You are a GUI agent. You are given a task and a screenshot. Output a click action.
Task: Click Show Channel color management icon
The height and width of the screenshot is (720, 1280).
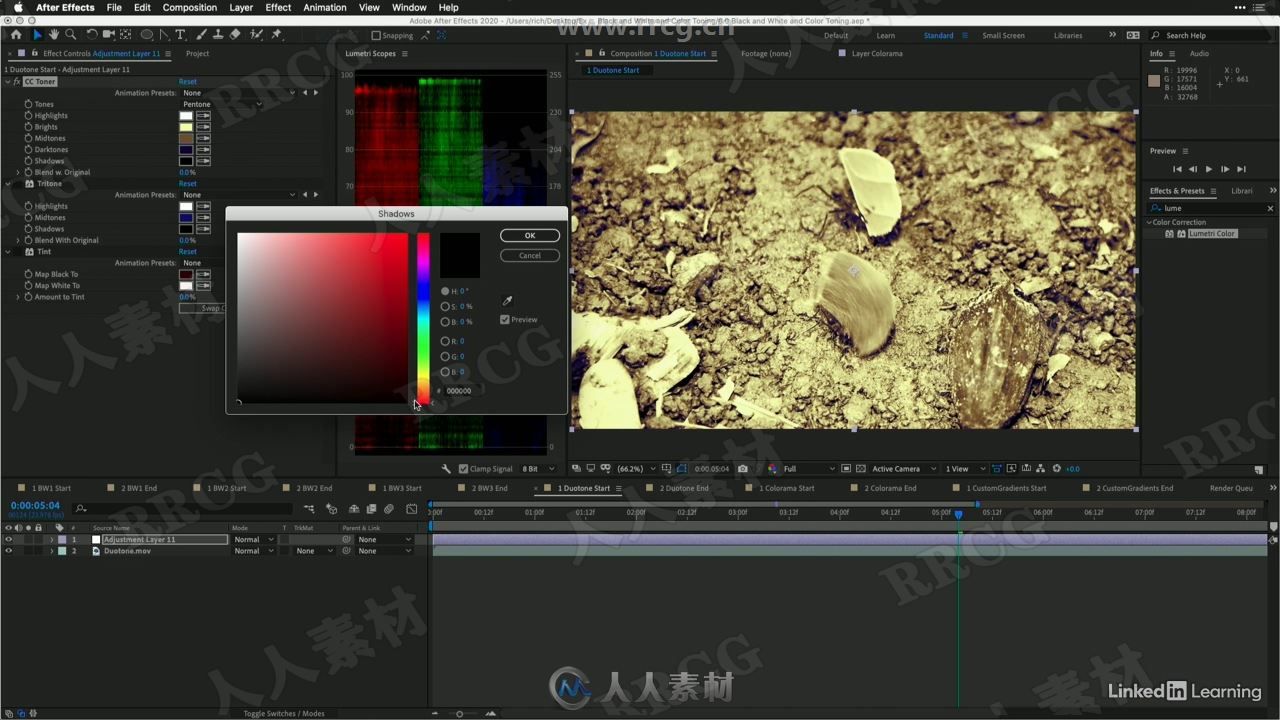pyautogui.click(x=772, y=468)
